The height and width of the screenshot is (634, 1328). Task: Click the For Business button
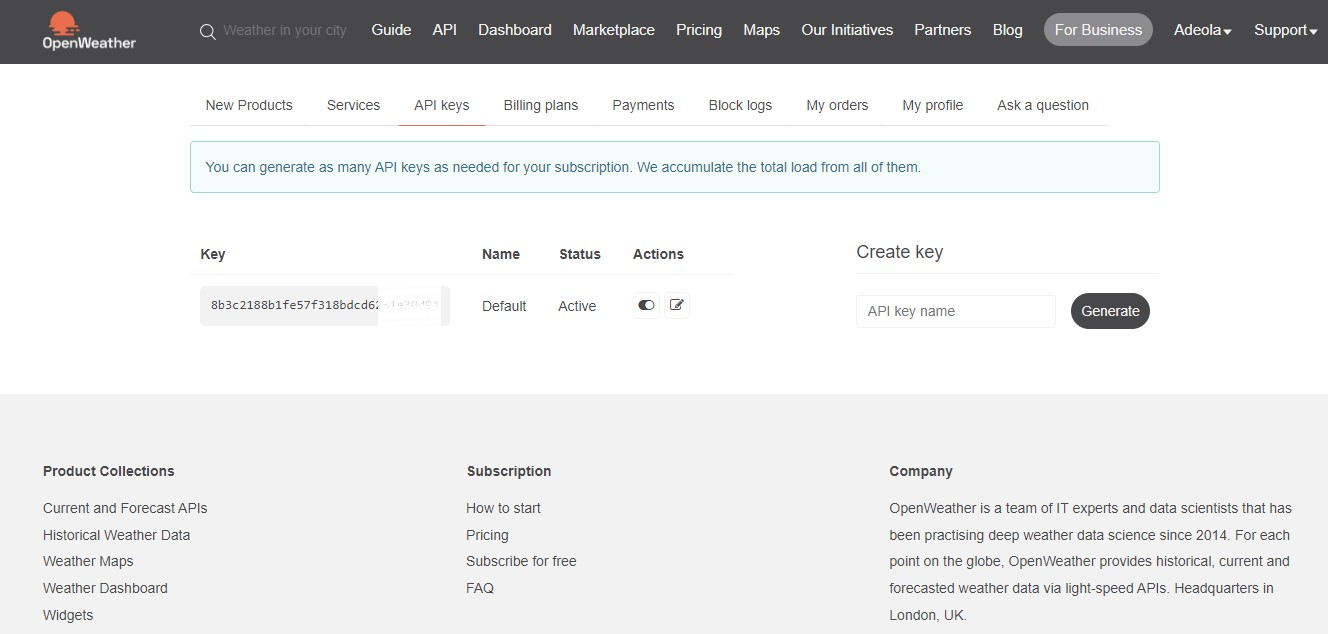[1098, 30]
